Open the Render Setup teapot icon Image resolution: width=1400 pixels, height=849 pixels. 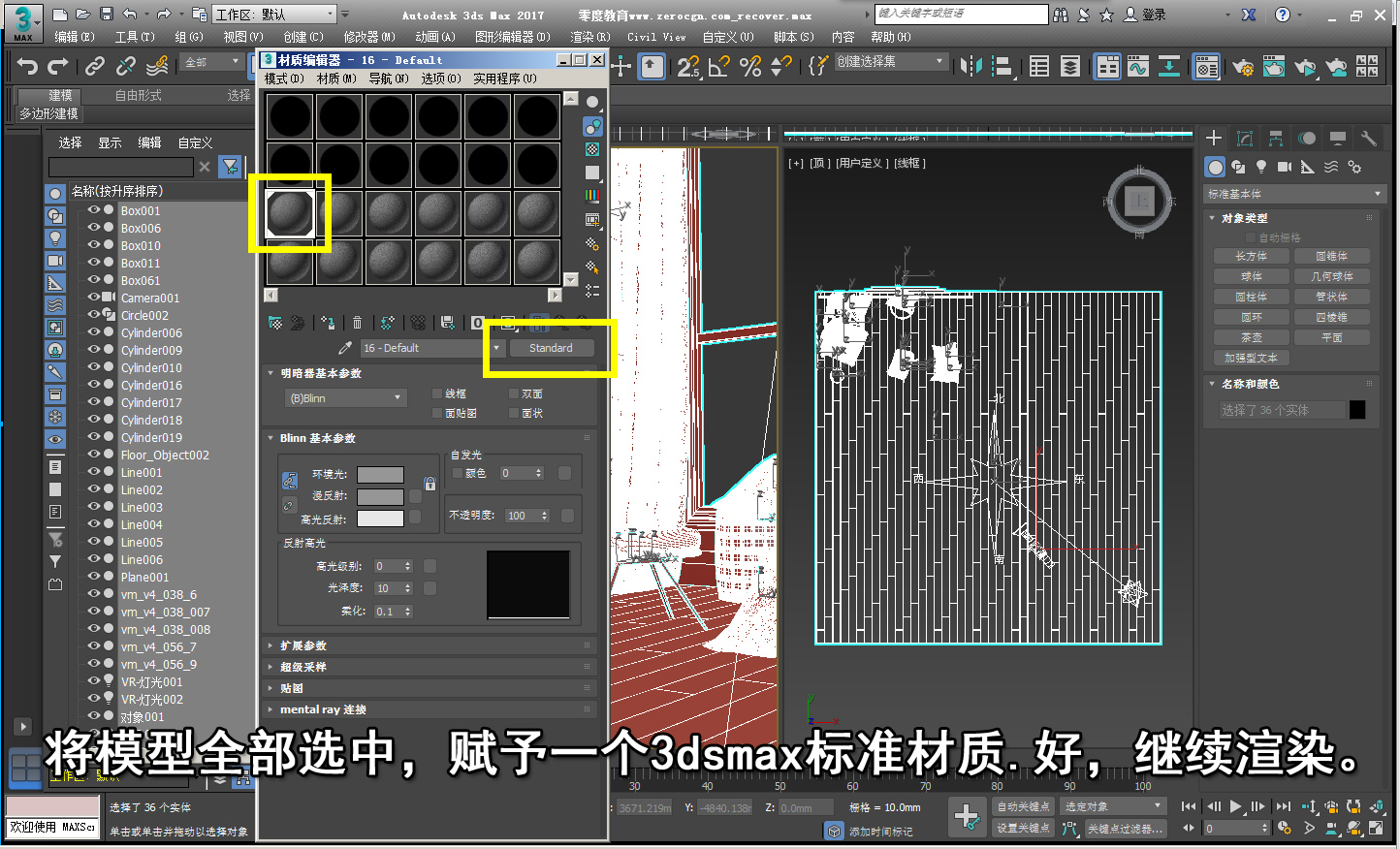[x=1242, y=67]
